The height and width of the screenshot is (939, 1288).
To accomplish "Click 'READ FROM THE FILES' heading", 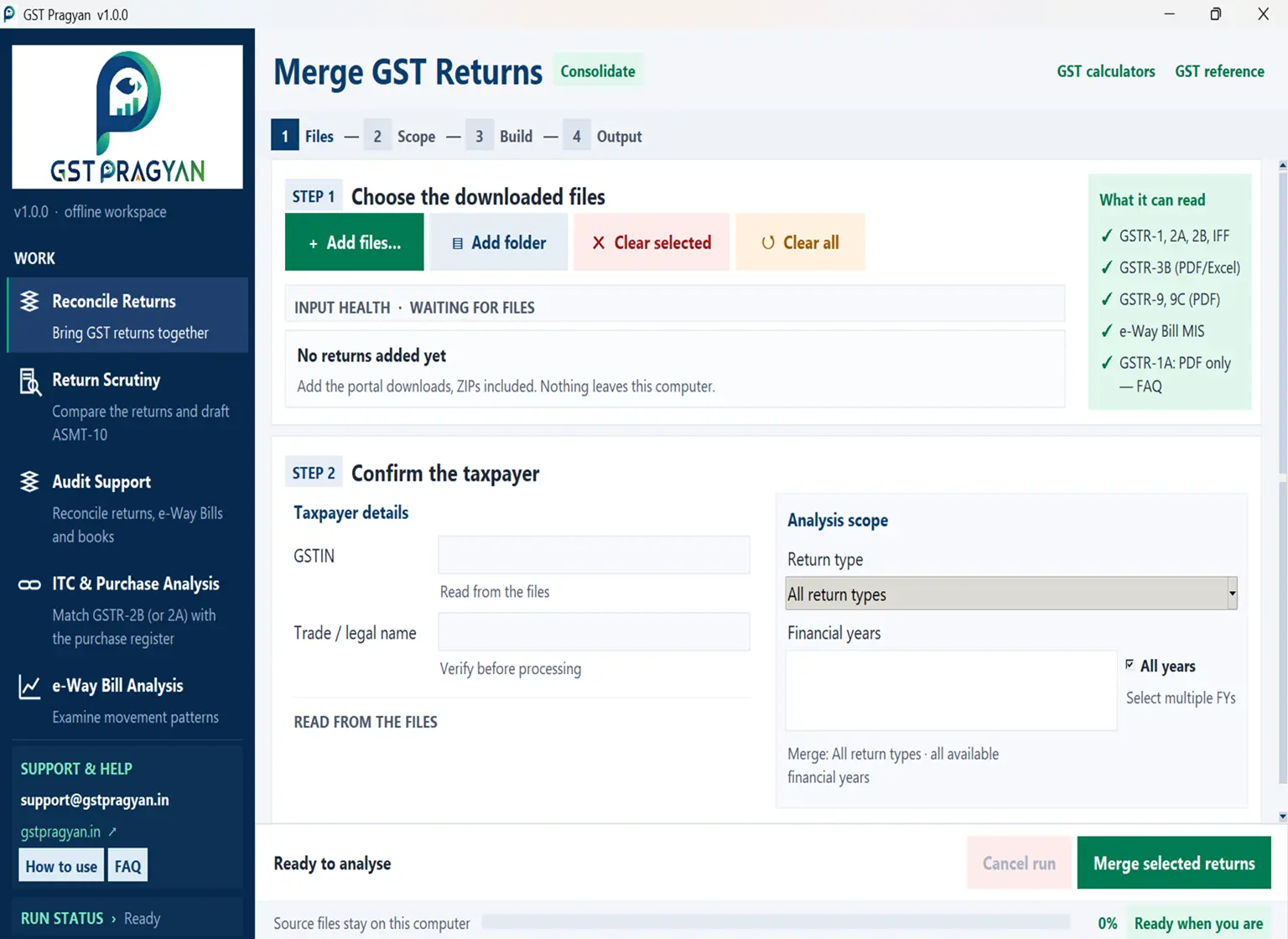I will pyautogui.click(x=366, y=722).
